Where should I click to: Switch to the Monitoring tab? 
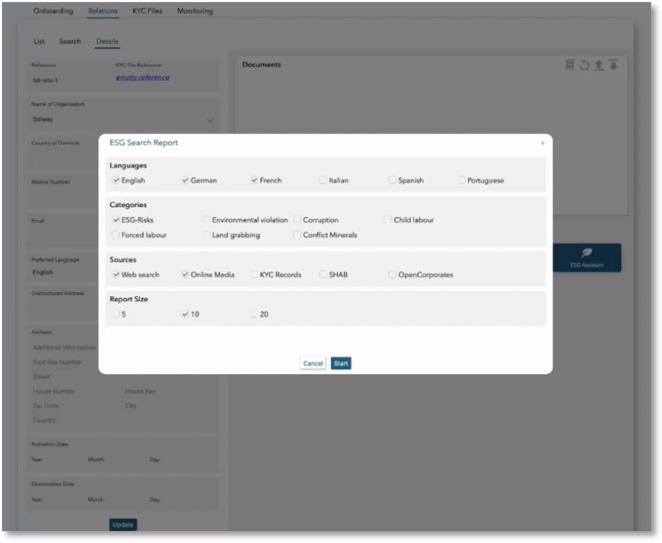(x=194, y=12)
